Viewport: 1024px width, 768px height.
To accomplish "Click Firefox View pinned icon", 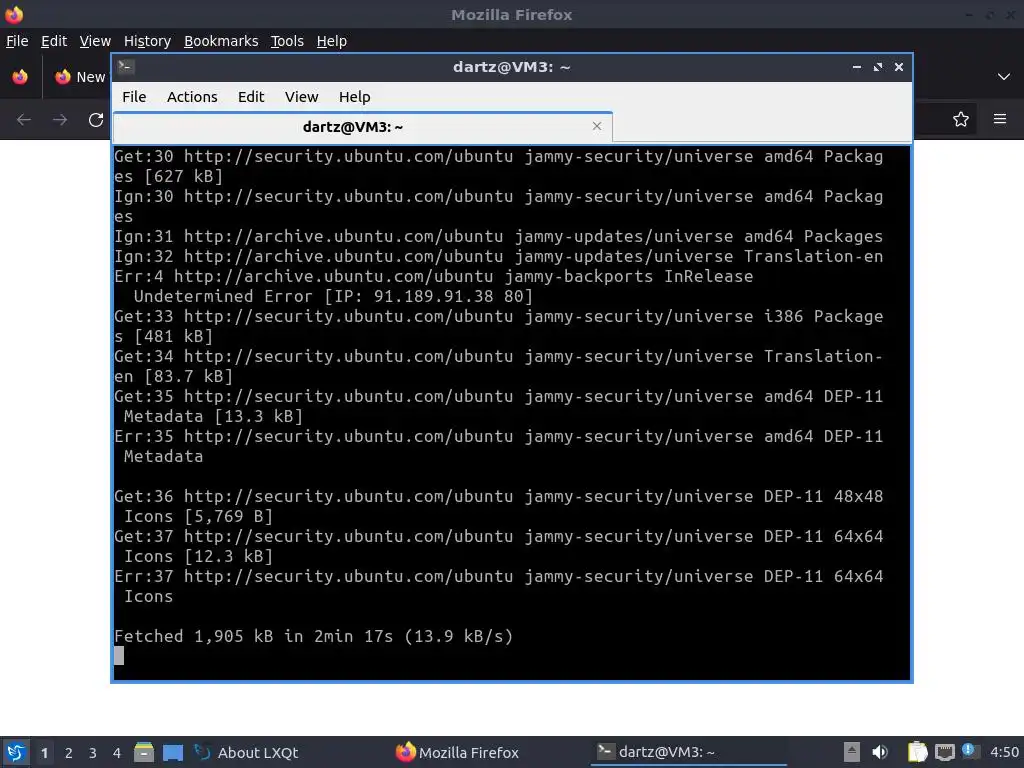I will click(20, 77).
